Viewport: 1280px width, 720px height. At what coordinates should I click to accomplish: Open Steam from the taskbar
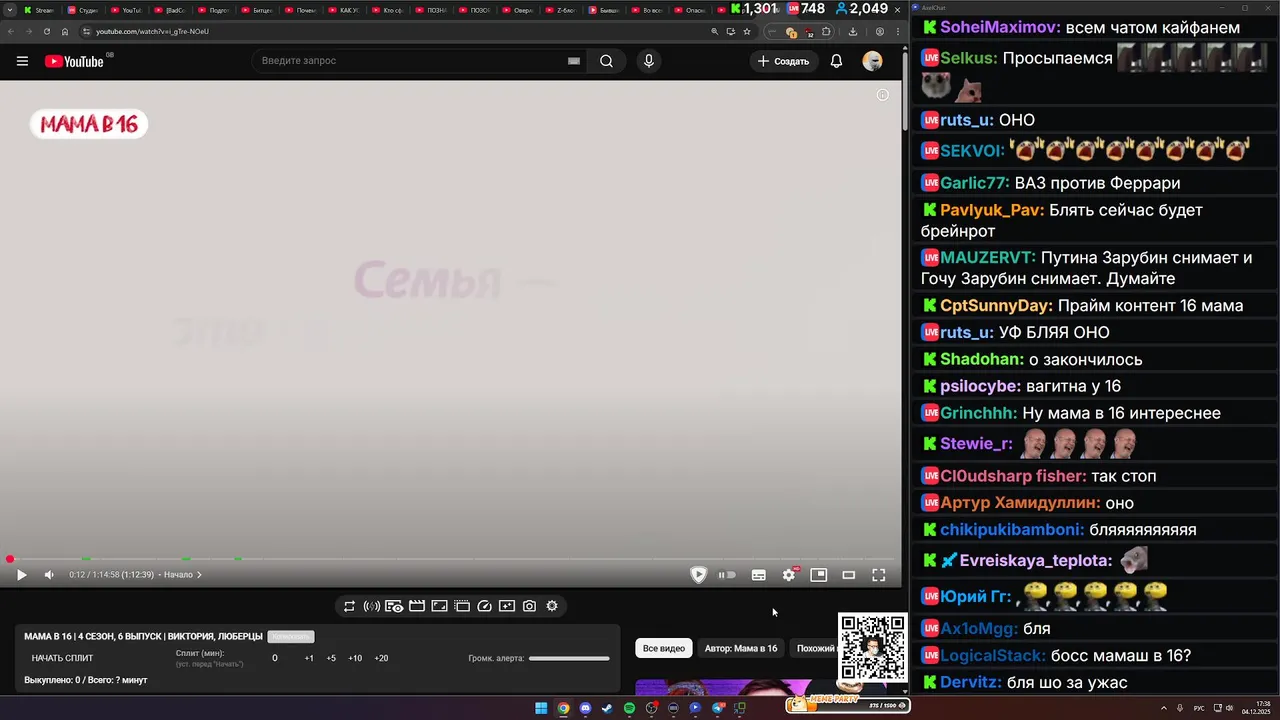(x=607, y=708)
